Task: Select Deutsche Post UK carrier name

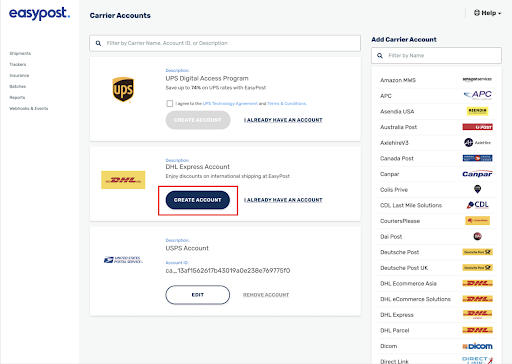Action: pos(404,268)
